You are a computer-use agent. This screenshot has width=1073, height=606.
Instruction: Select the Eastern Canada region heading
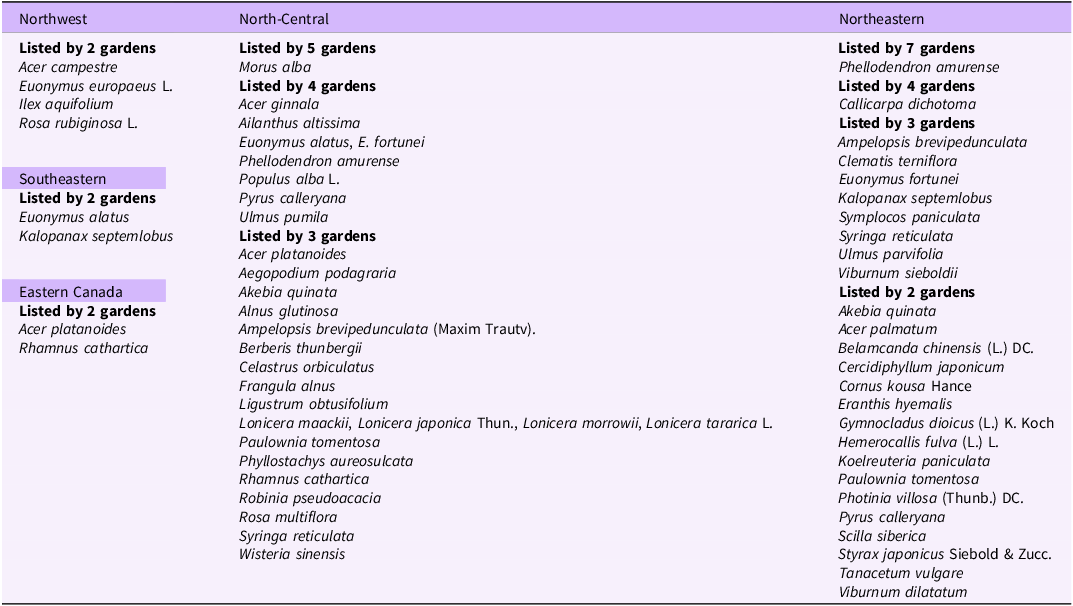coord(71,292)
